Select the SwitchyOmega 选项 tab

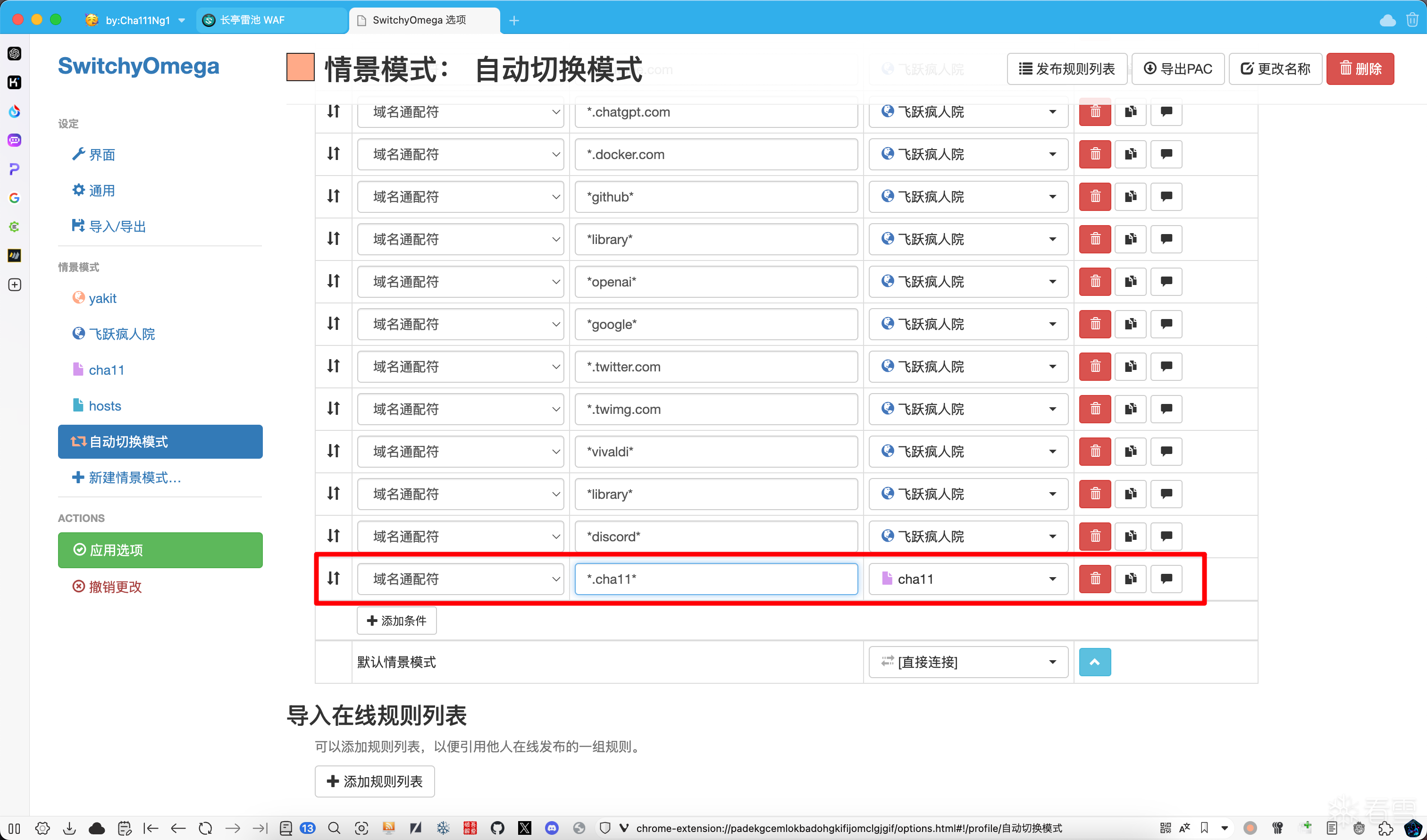pyautogui.click(x=425, y=20)
